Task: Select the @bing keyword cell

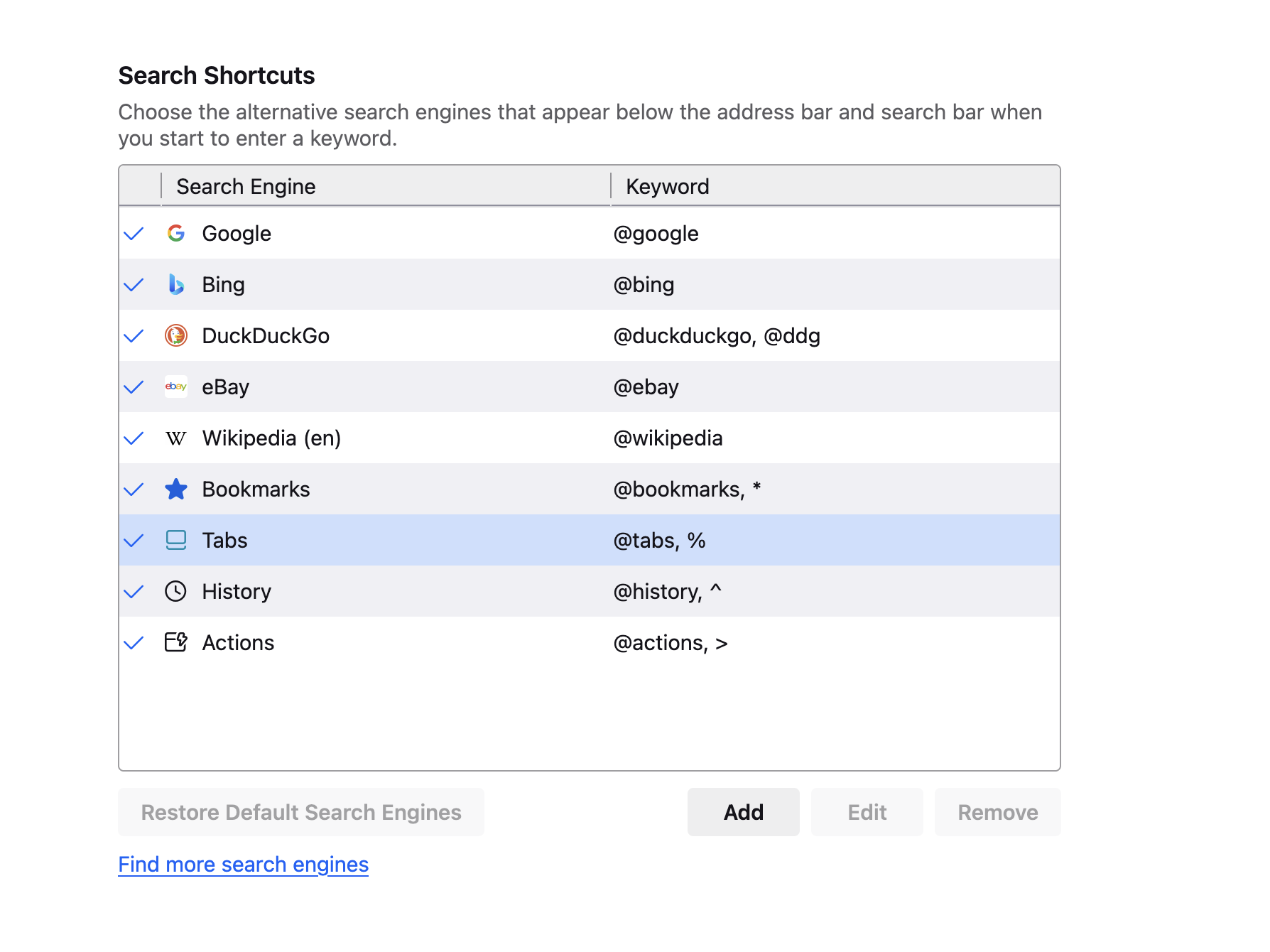Action: pyautogui.click(x=644, y=285)
